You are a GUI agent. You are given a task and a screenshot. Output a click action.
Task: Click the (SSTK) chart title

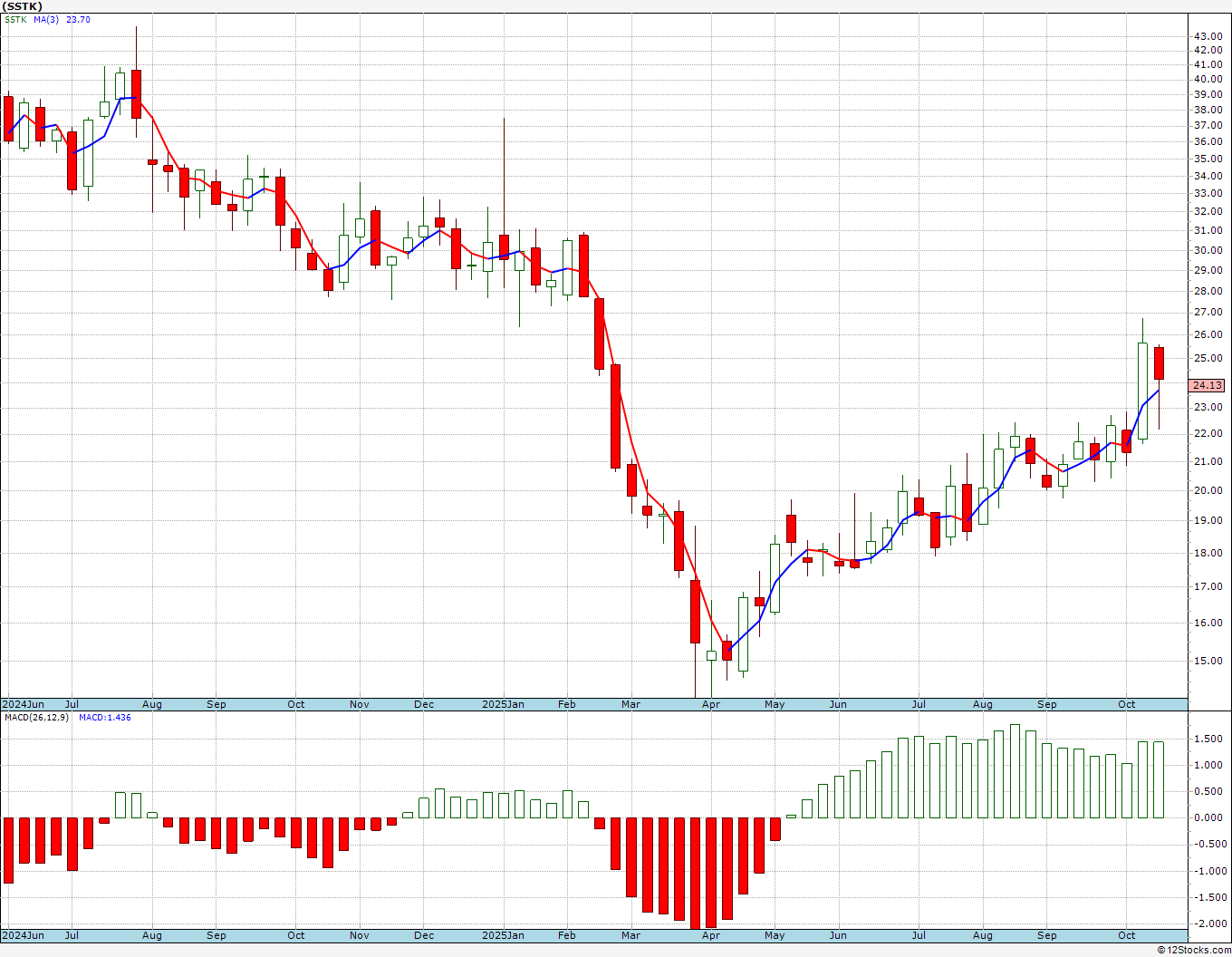[22, 6]
